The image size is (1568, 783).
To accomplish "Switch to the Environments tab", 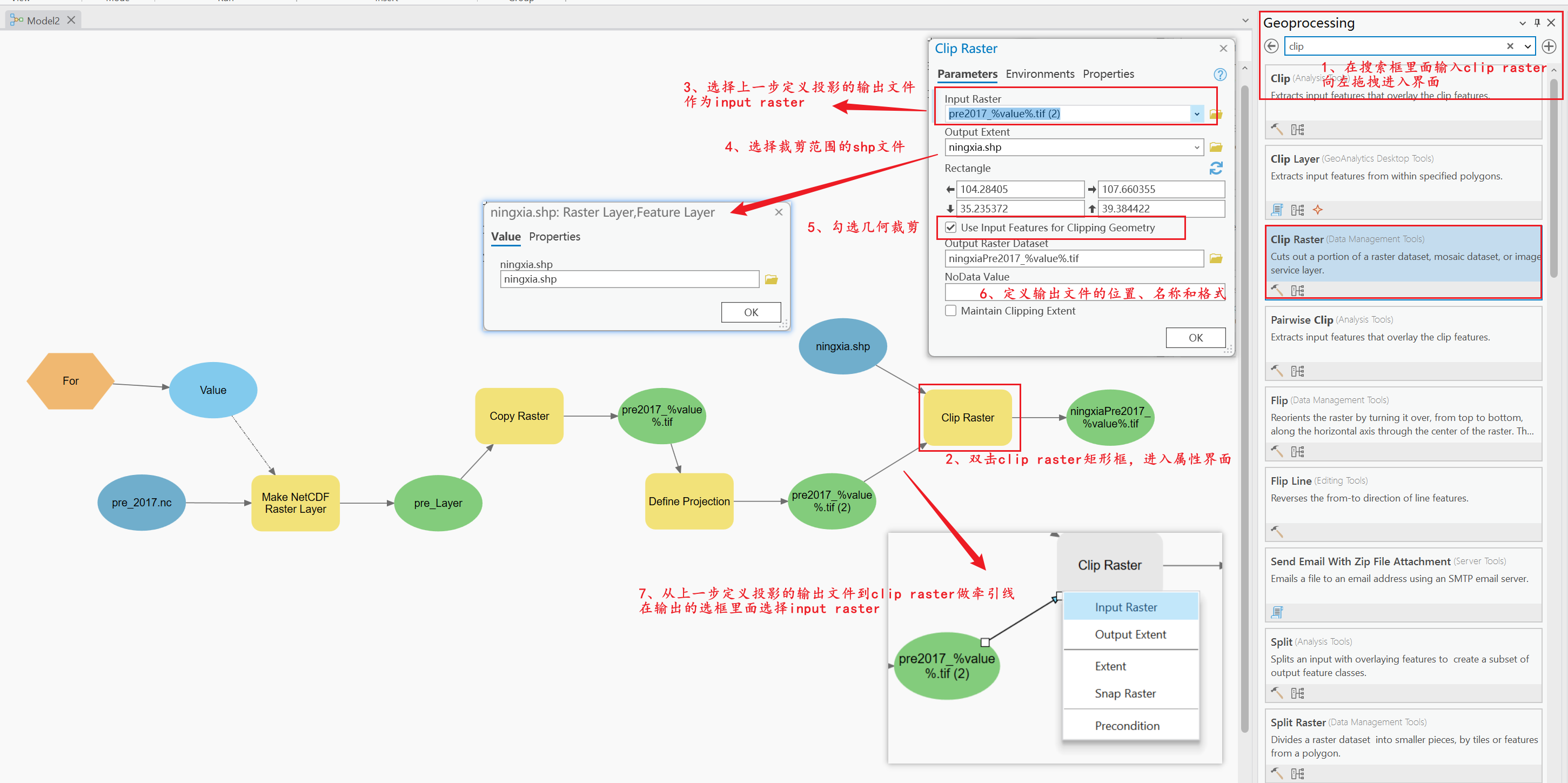I will (1040, 74).
